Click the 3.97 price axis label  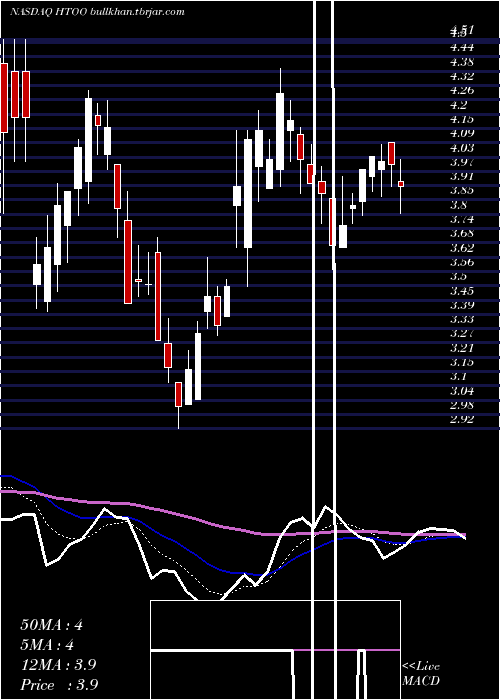click(462, 162)
